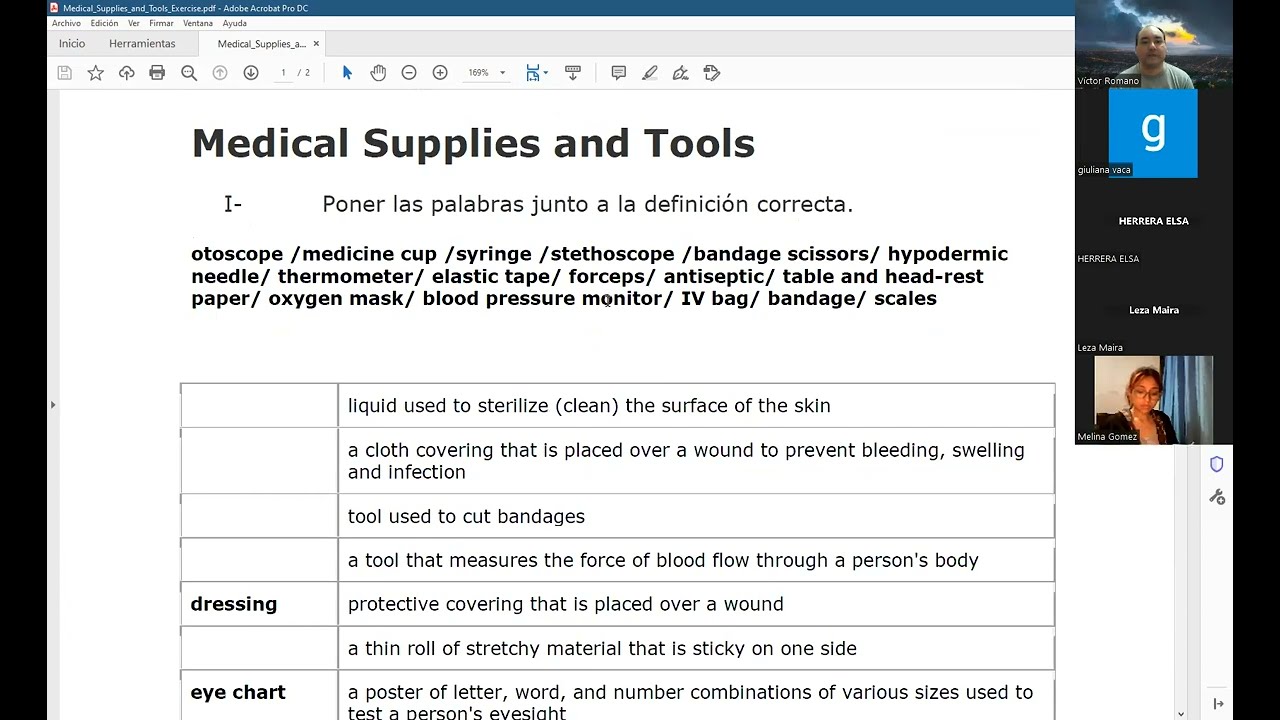Image resolution: width=1280 pixels, height=720 pixels.
Task: Edit the current page number field
Action: [283, 73]
